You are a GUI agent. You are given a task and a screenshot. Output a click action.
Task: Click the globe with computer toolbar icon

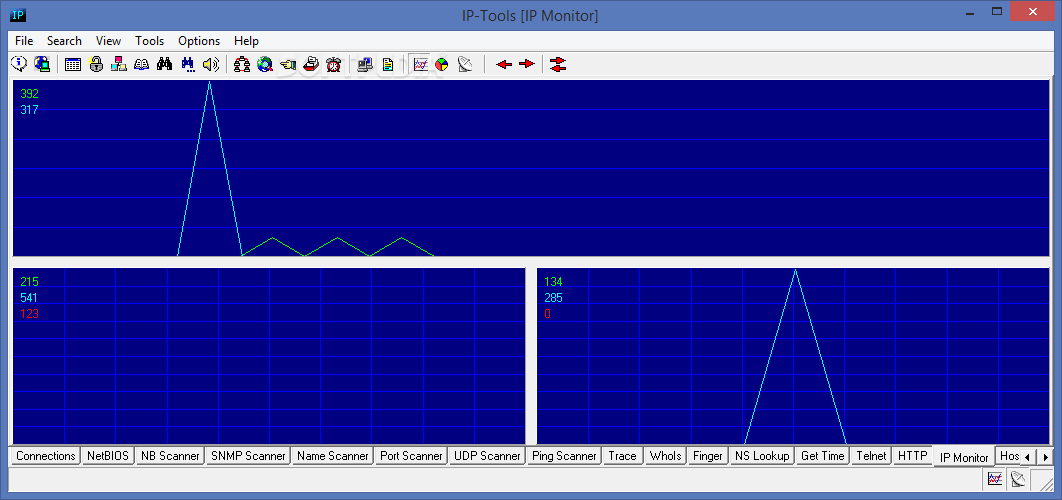coord(42,64)
